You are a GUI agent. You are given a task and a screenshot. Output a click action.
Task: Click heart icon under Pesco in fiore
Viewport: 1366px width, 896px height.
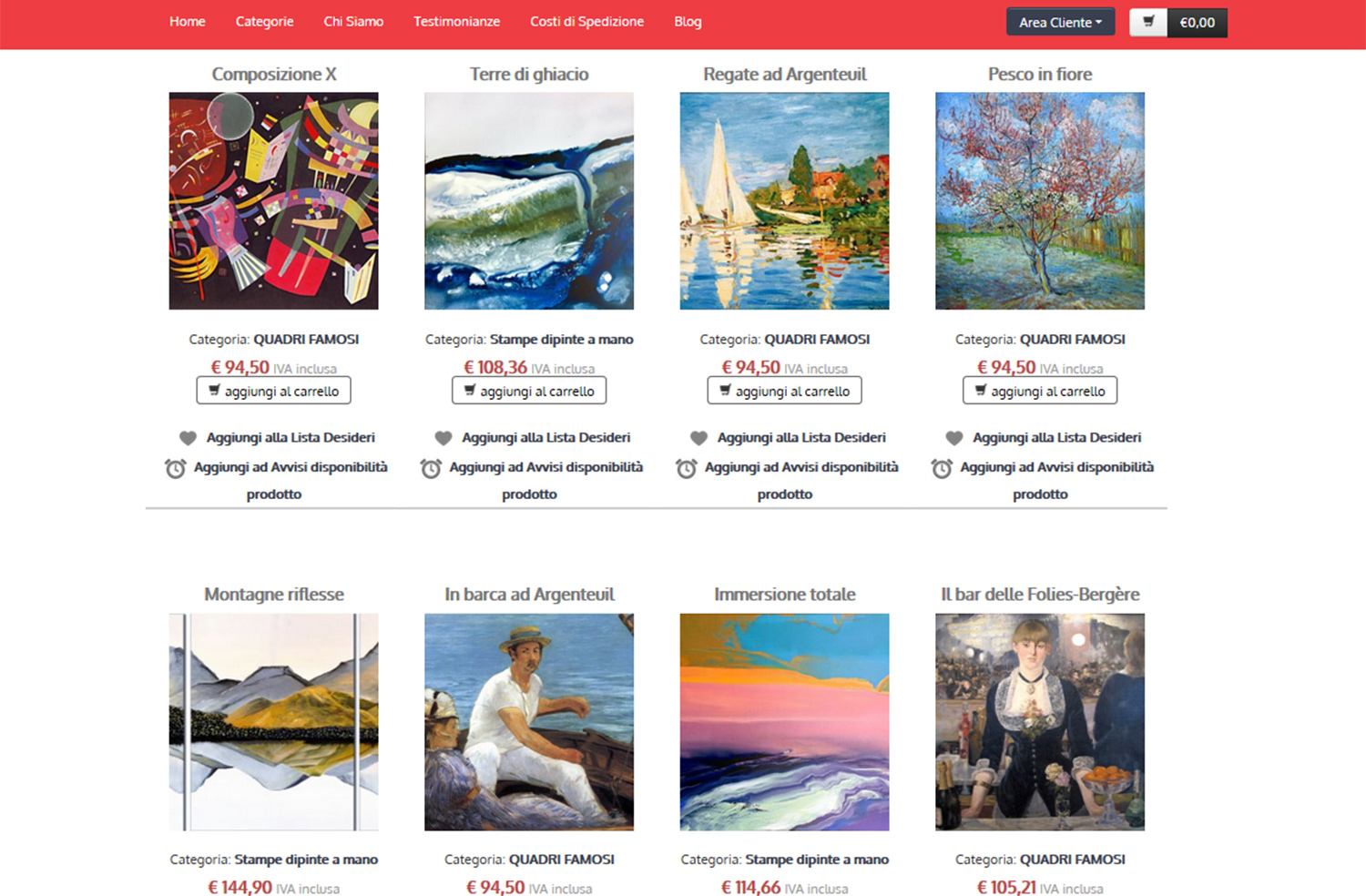[954, 438]
